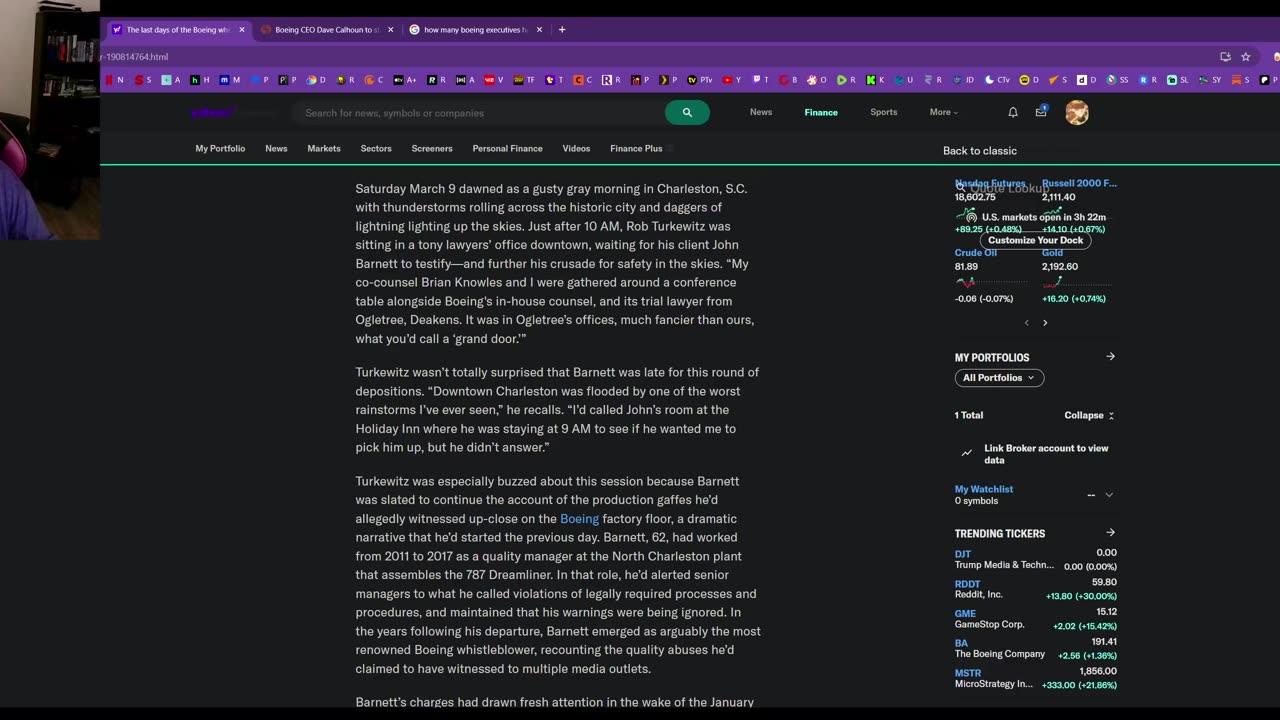This screenshot has width=1280, height=720.
Task: Collapse the portfolio list
Action: coord(1089,415)
